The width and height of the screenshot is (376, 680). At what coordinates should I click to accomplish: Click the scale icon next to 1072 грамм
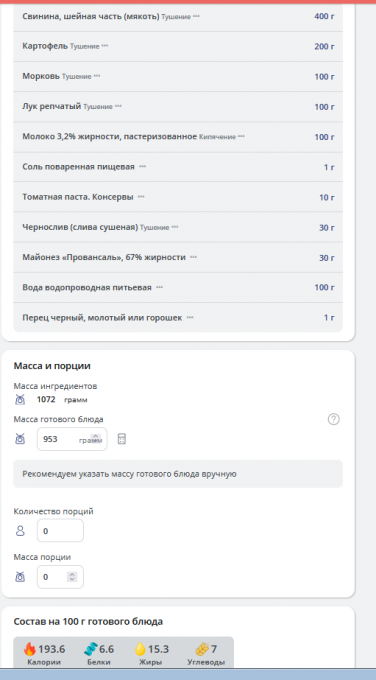(20, 399)
